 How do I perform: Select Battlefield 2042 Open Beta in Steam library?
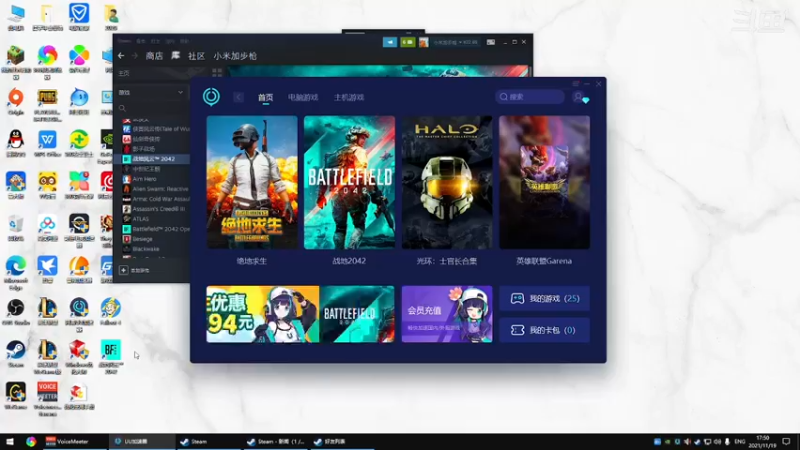click(x=156, y=229)
